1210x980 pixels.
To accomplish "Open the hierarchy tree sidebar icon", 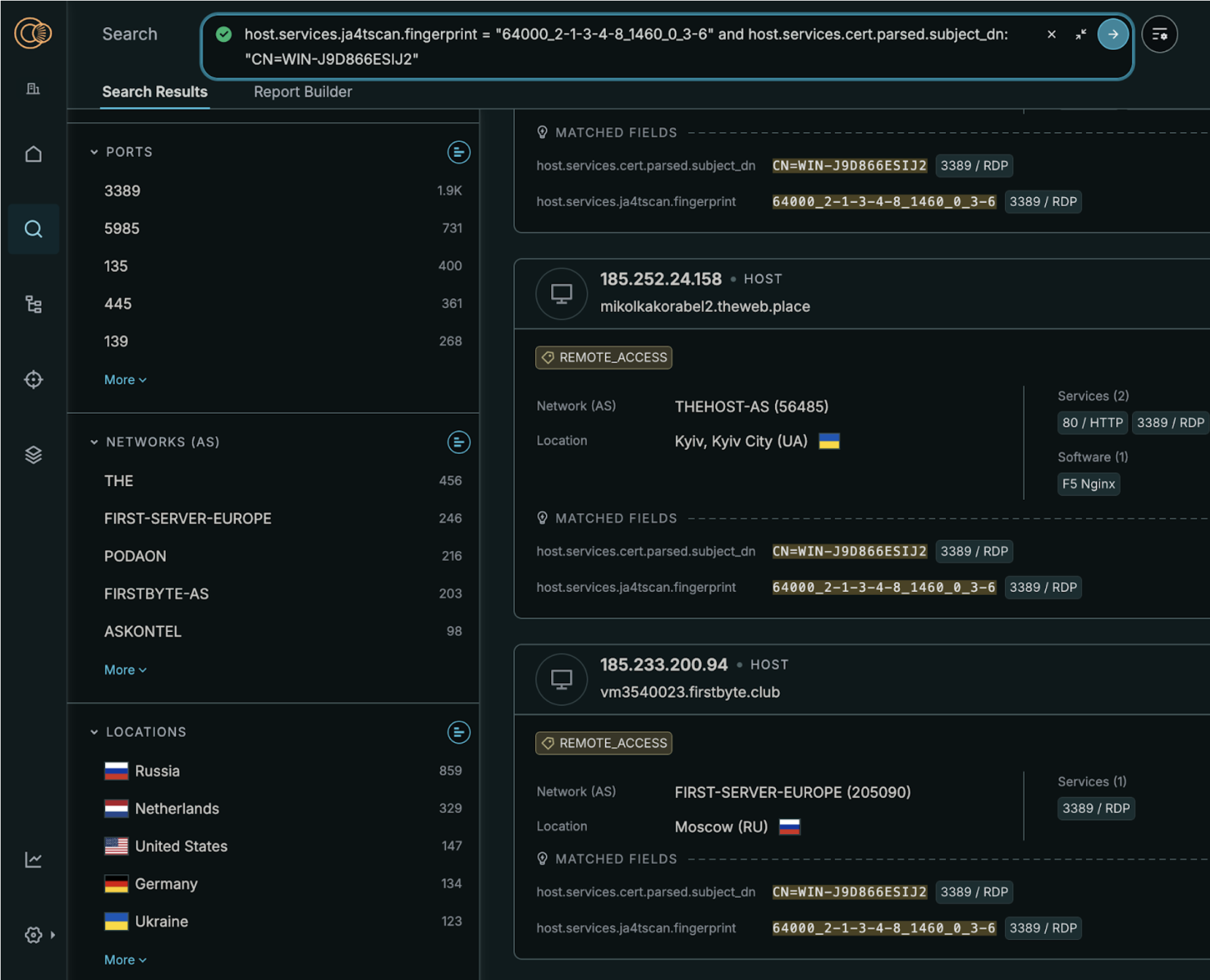I will coord(34,304).
